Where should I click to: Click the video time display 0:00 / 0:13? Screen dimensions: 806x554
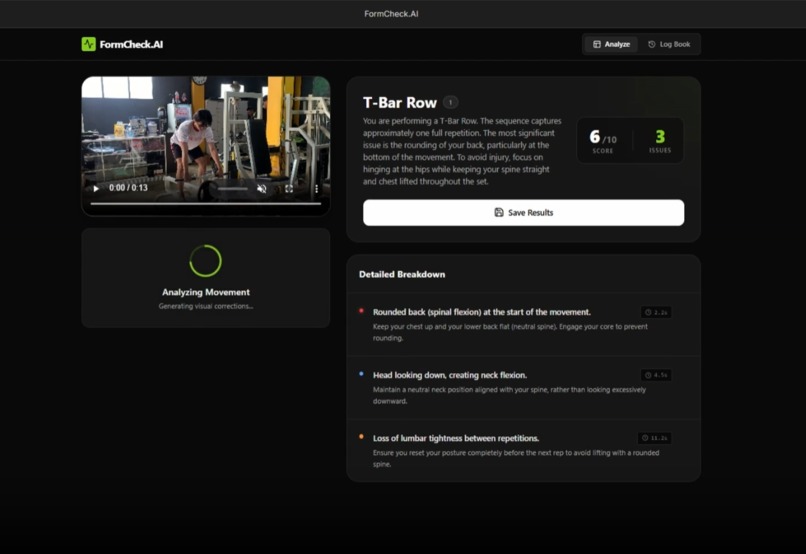128,188
